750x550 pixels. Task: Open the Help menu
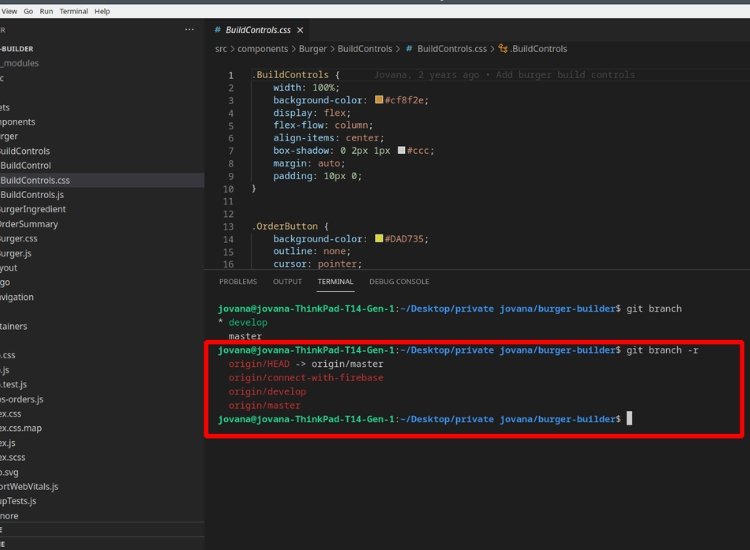point(102,11)
